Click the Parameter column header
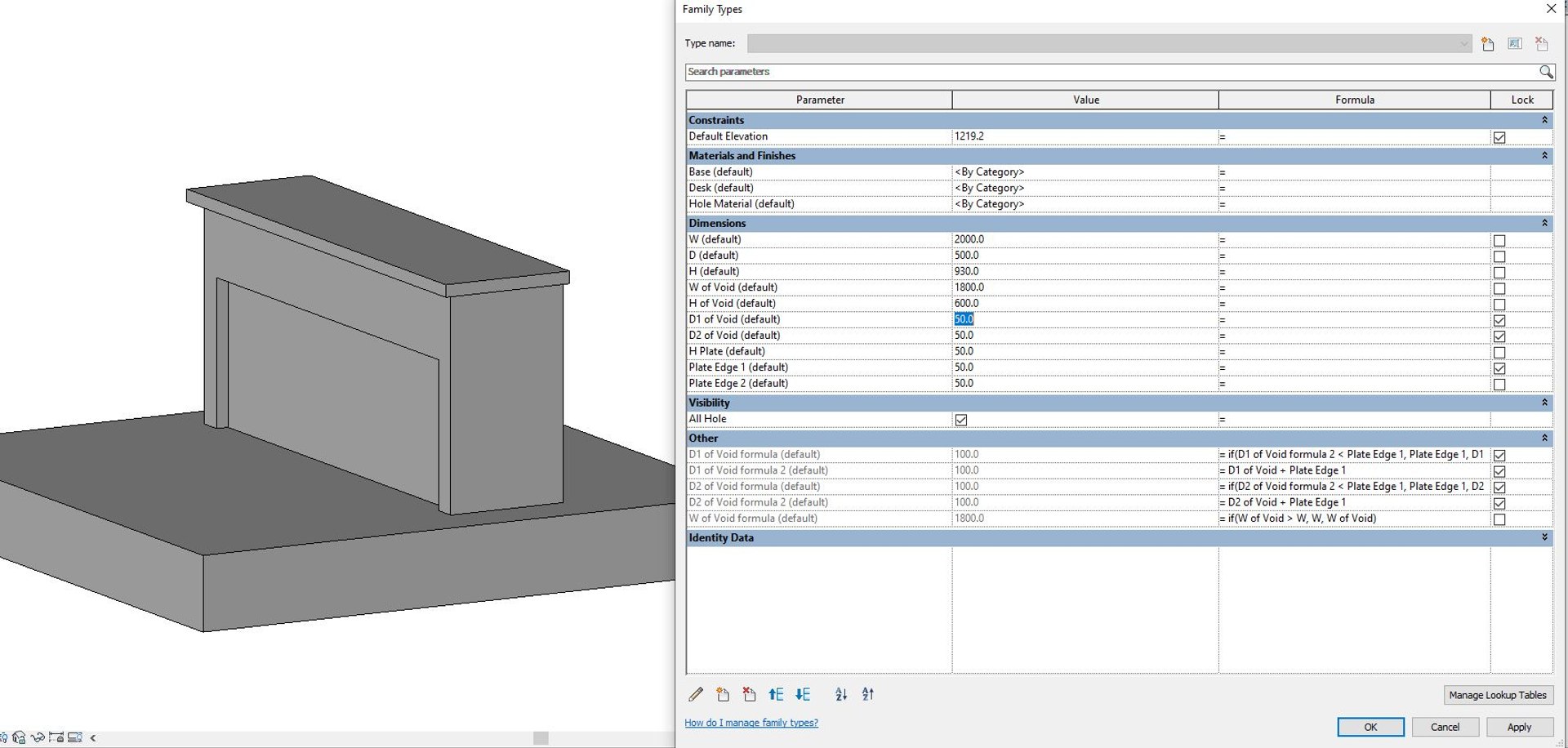This screenshot has width=1568, height=748. (x=819, y=100)
